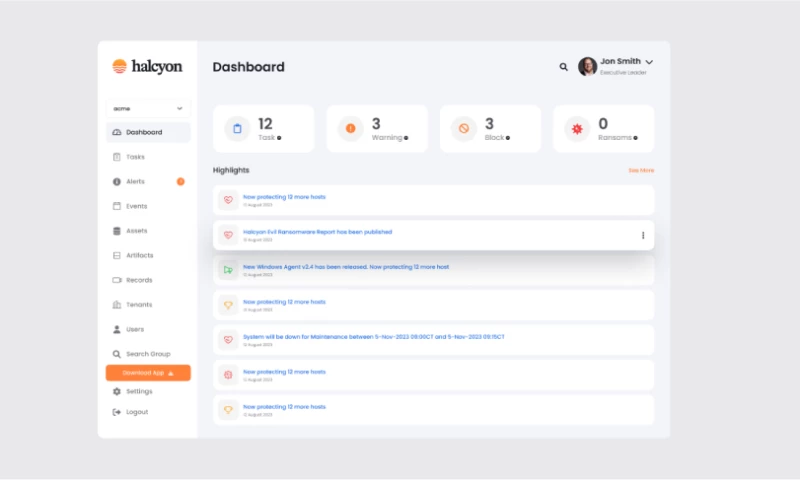The height and width of the screenshot is (480, 800).
Task: Select Artifacts from the sidebar
Action: pyautogui.click(x=139, y=255)
